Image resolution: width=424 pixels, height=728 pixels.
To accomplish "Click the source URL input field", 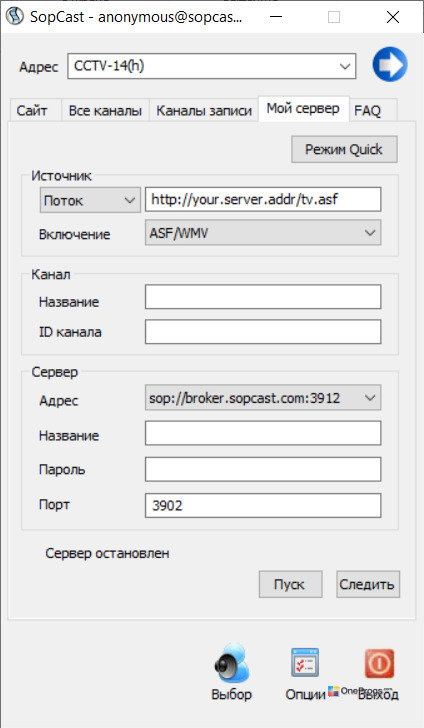I will (263, 200).
